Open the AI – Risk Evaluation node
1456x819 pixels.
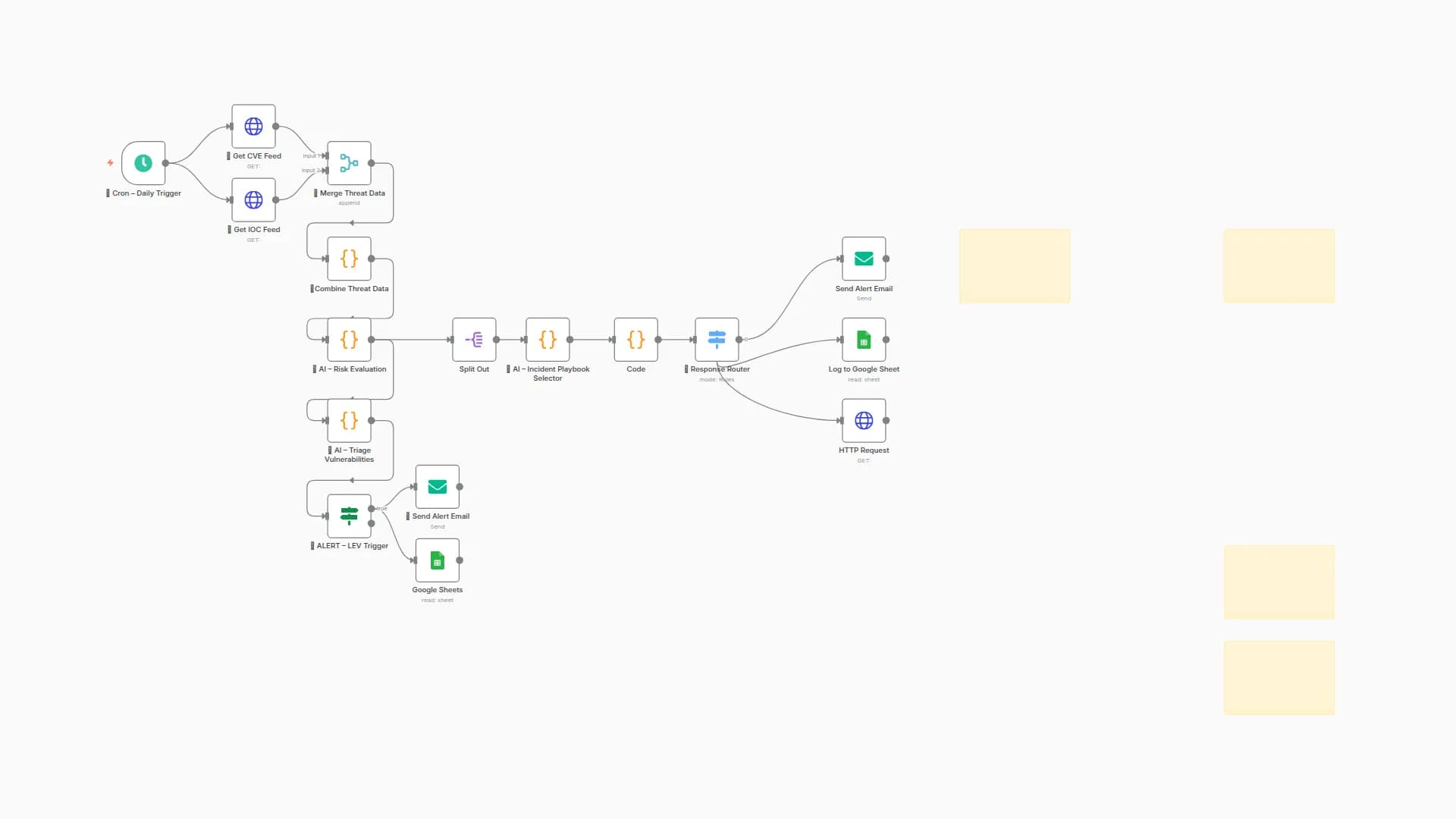click(349, 340)
